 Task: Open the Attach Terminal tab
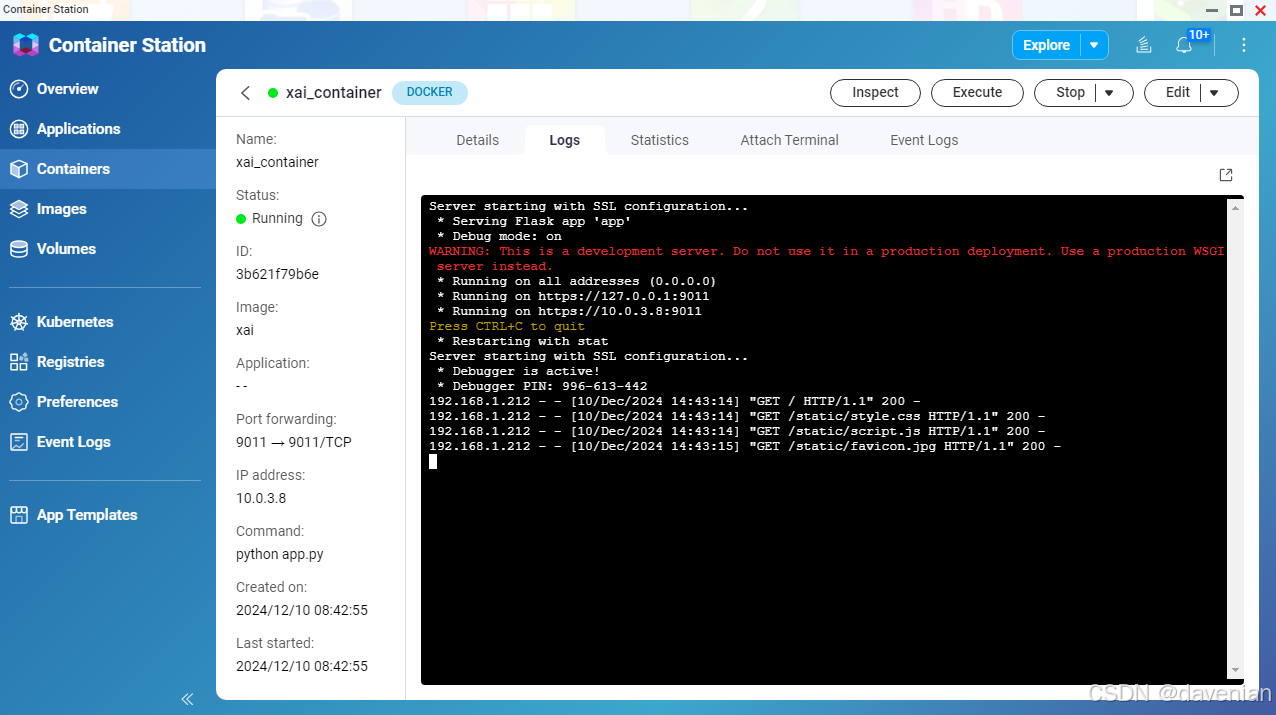click(x=790, y=140)
